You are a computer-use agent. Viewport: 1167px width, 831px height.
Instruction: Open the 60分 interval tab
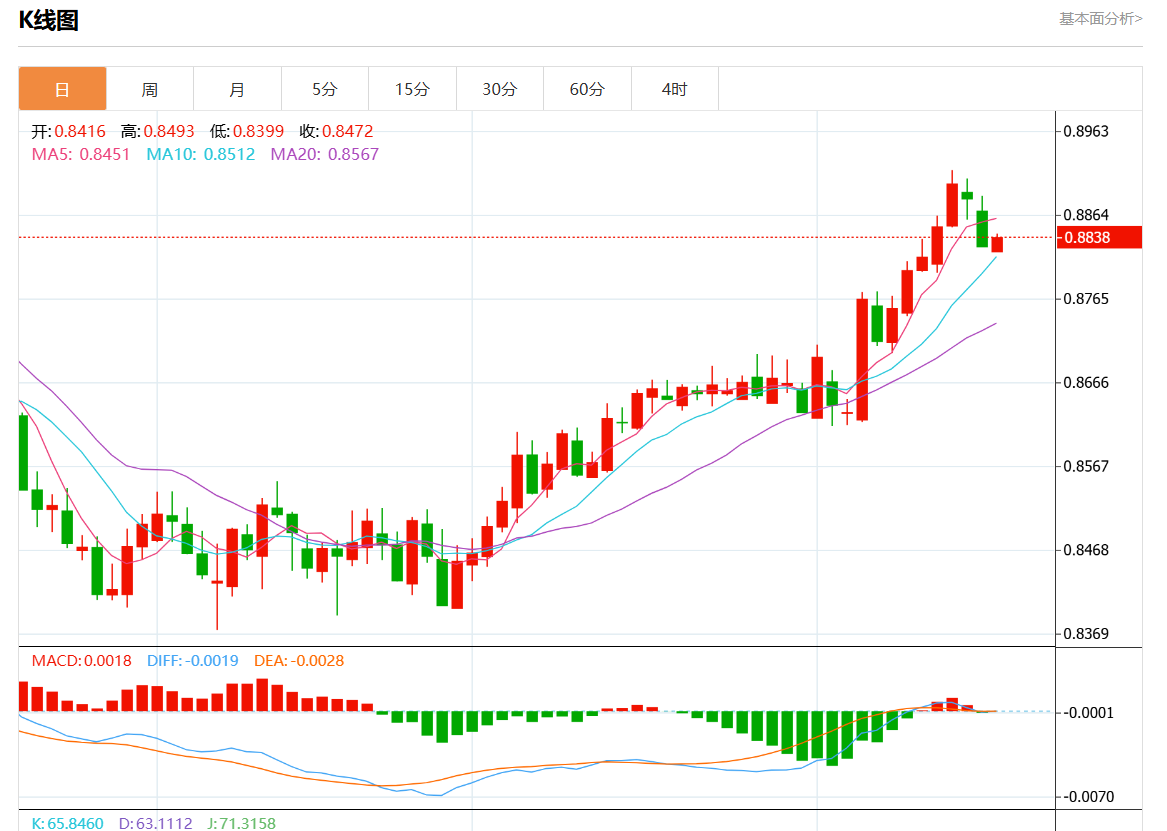pyautogui.click(x=587, y=89)
